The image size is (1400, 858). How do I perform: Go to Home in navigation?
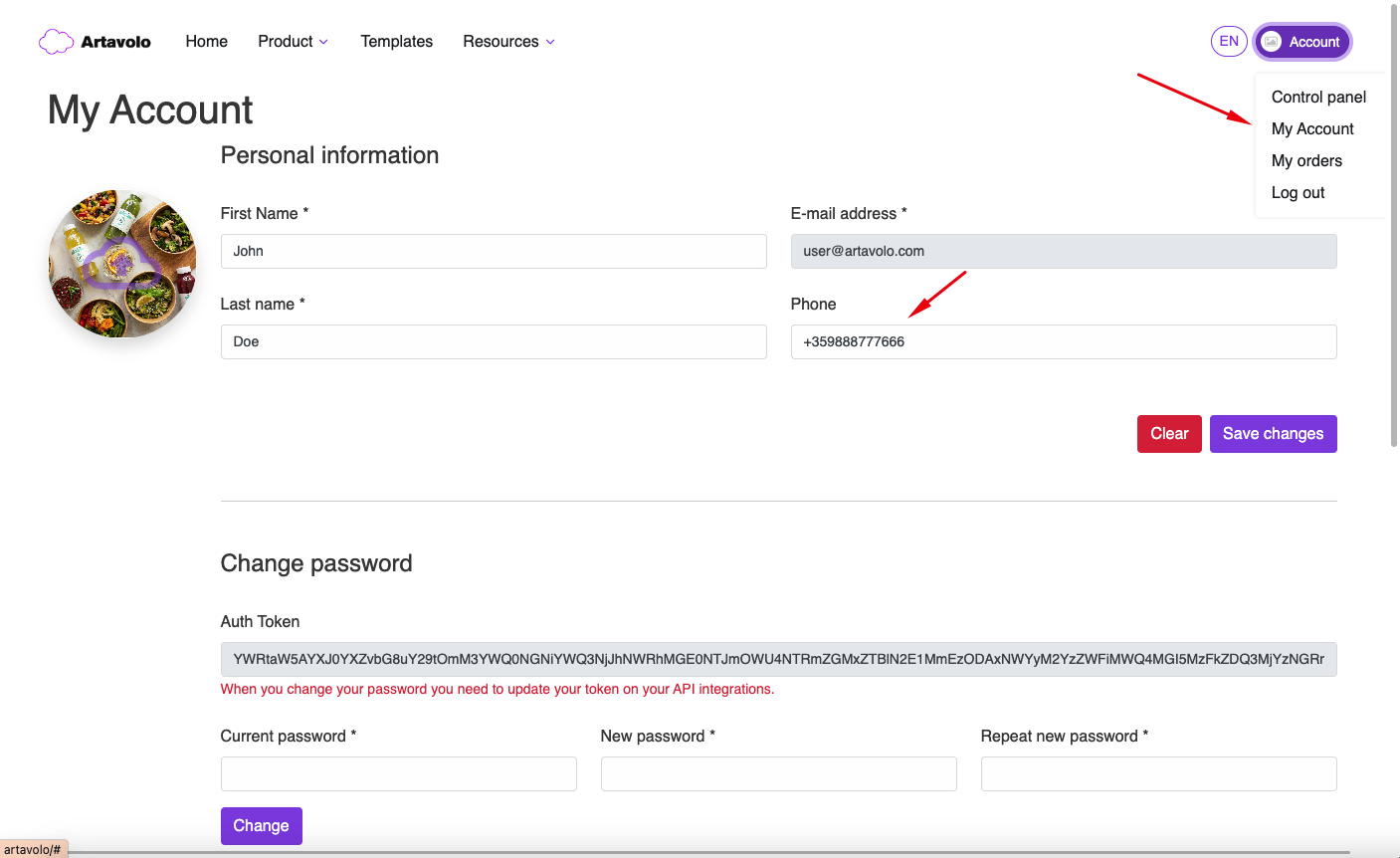[207, 41]
